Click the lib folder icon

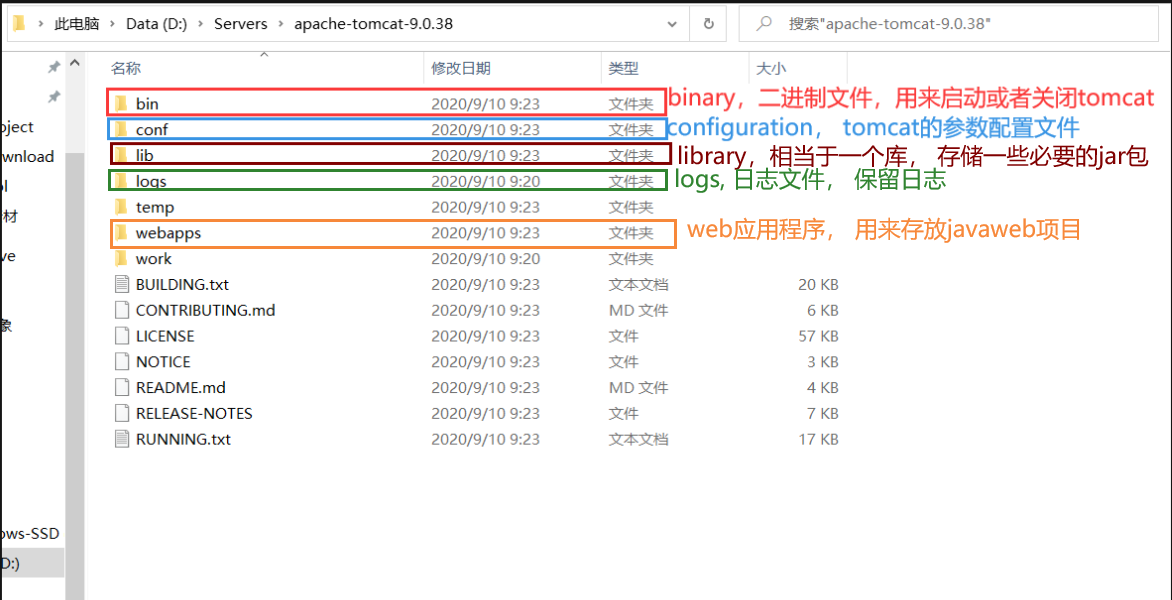122,155
